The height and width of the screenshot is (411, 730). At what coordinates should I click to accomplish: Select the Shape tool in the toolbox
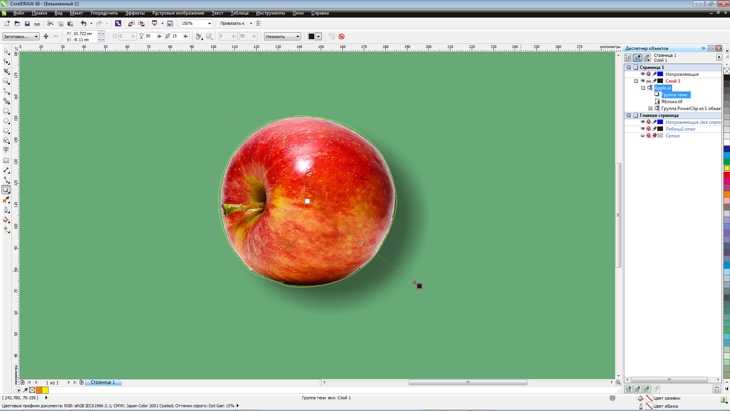pyautogui.click(x=7, y=62)
